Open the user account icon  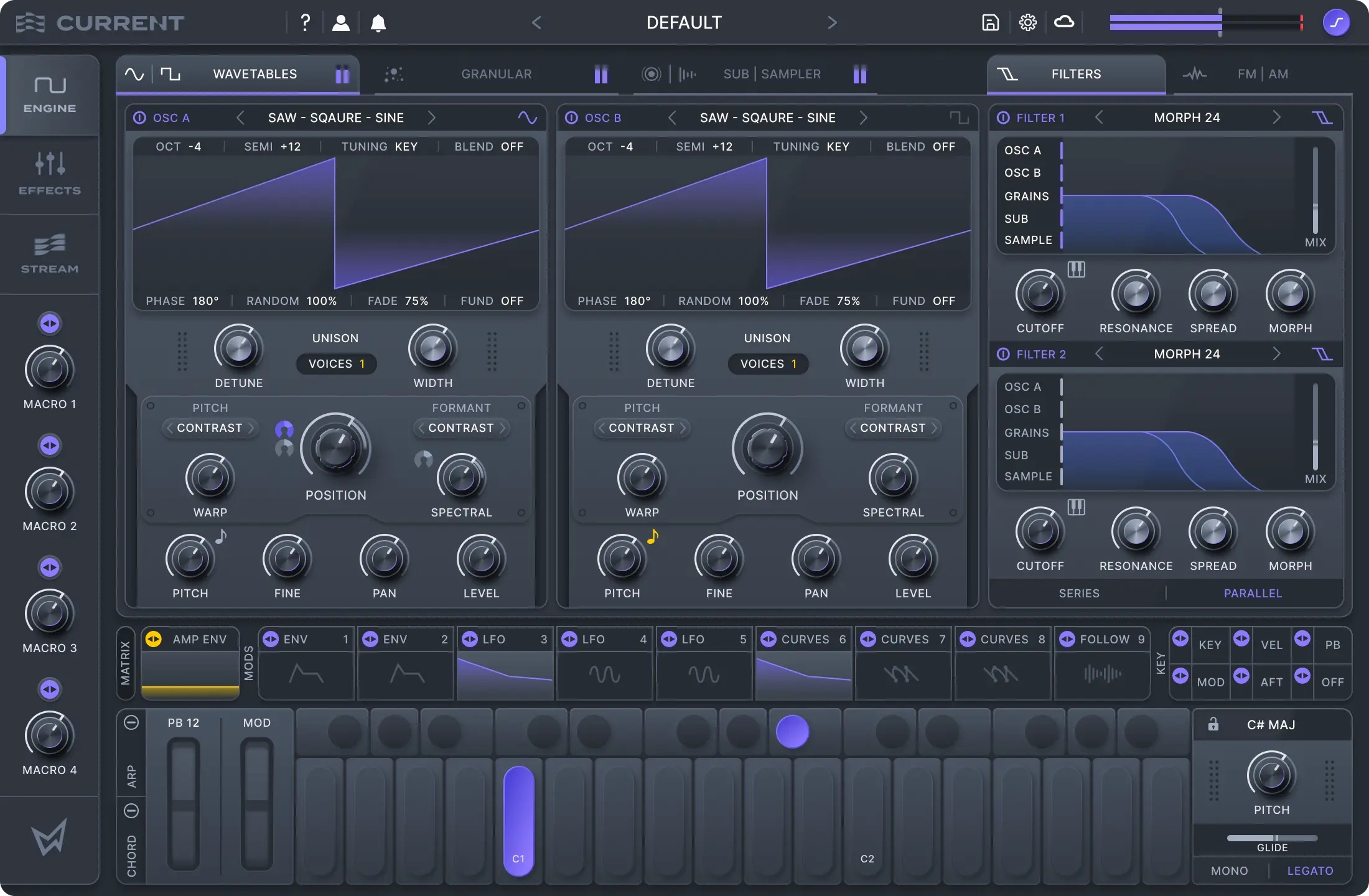pos(340,23)
